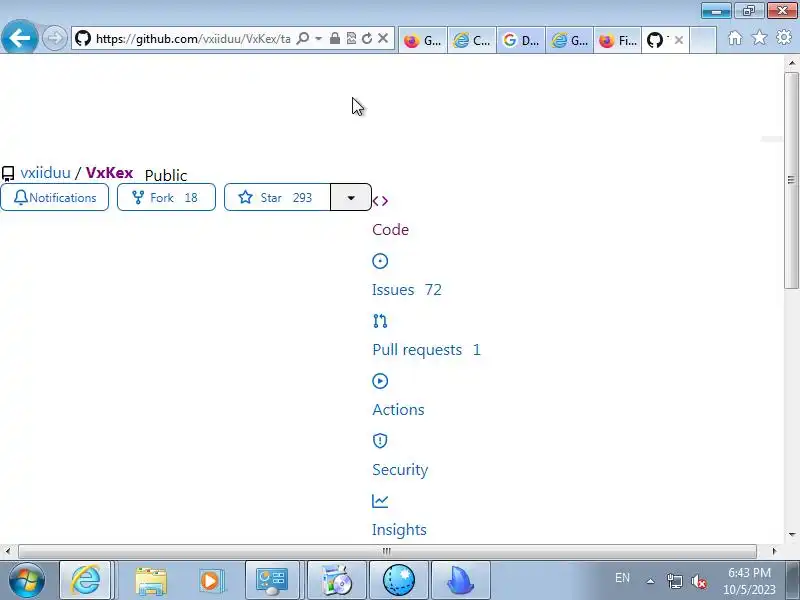The width and height of the screenshot is (800, 600).
Task: Click the repository book icon
Action: 8,174
